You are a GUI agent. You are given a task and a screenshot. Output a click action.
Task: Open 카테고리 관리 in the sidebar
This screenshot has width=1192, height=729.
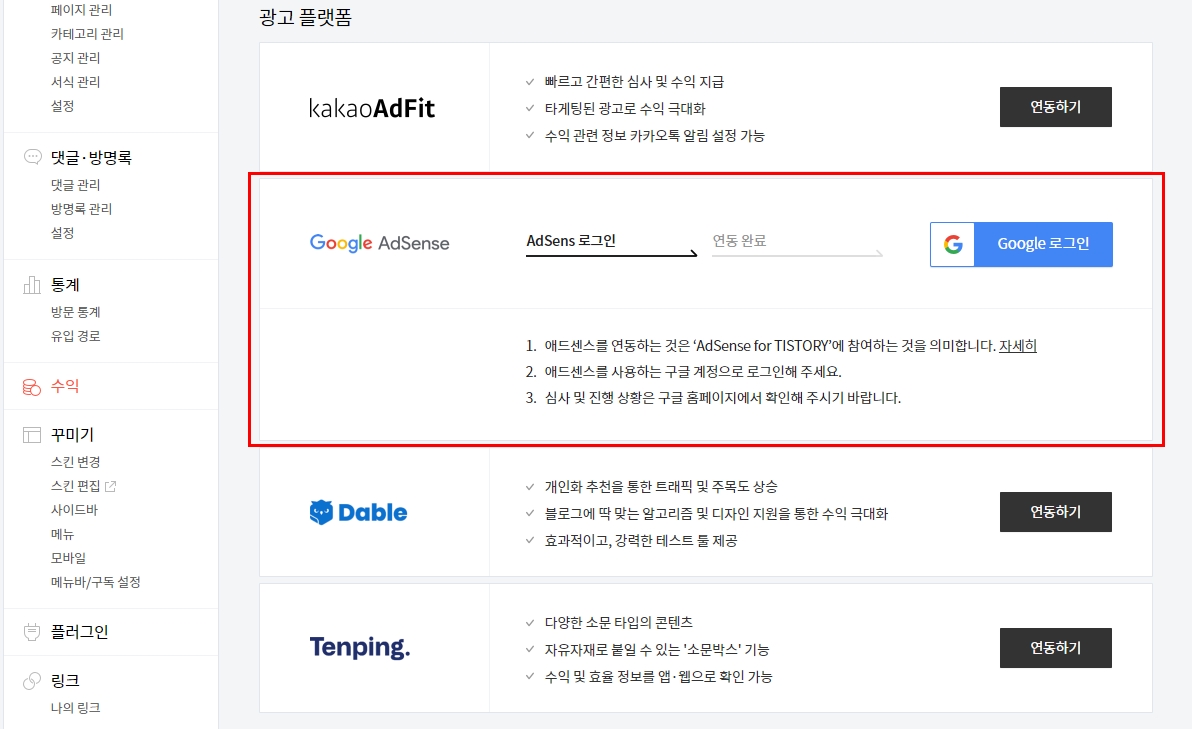click(87, 33)
